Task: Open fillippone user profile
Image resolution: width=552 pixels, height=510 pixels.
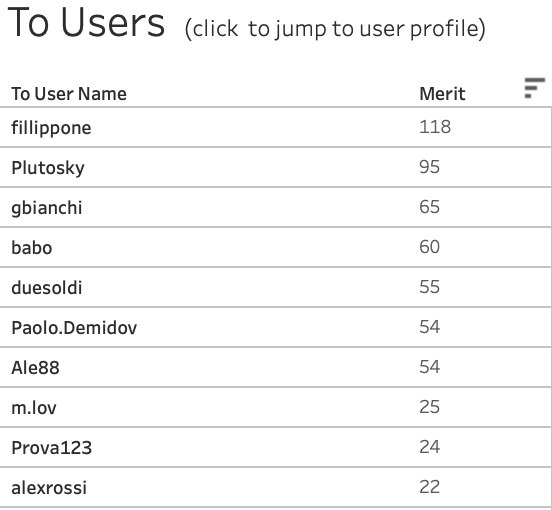Action: (x=51, y=128)
